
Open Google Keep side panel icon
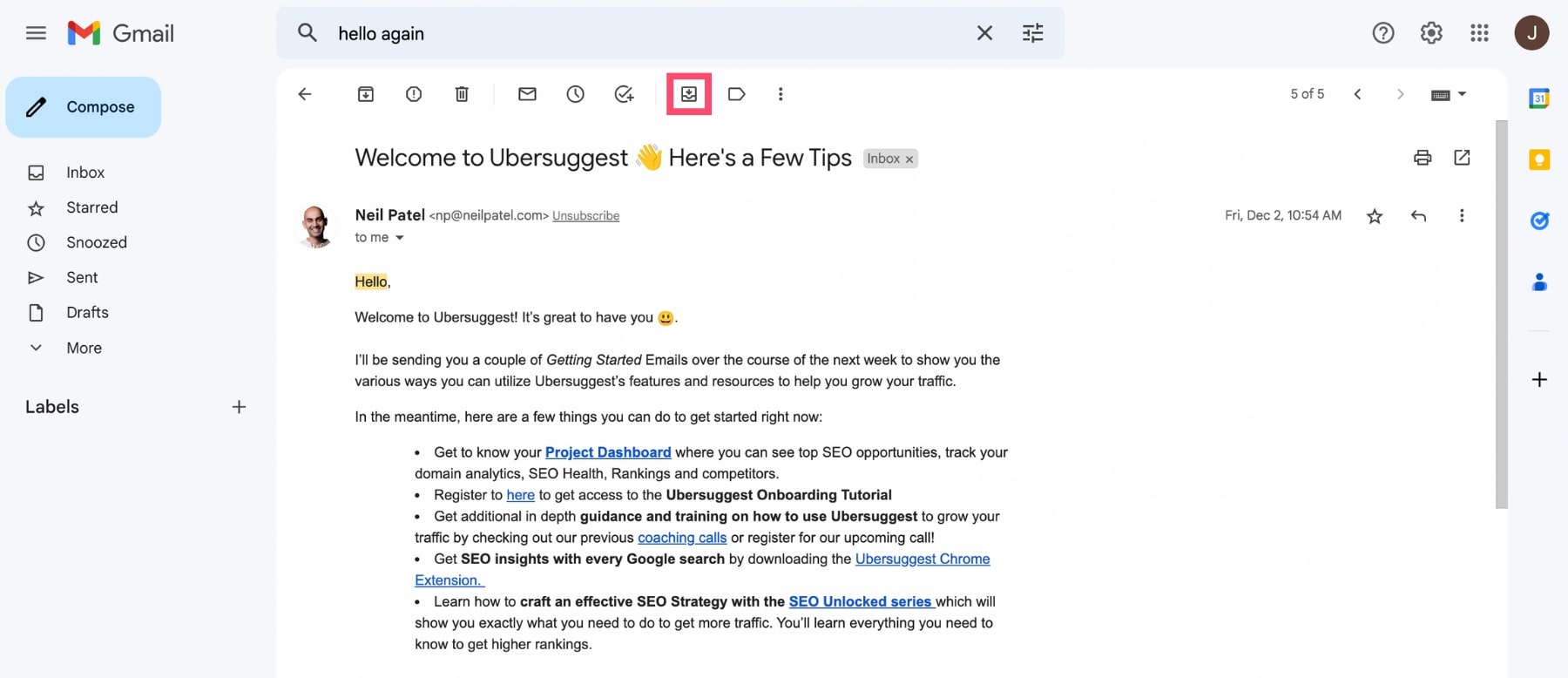coord(1539,159)
